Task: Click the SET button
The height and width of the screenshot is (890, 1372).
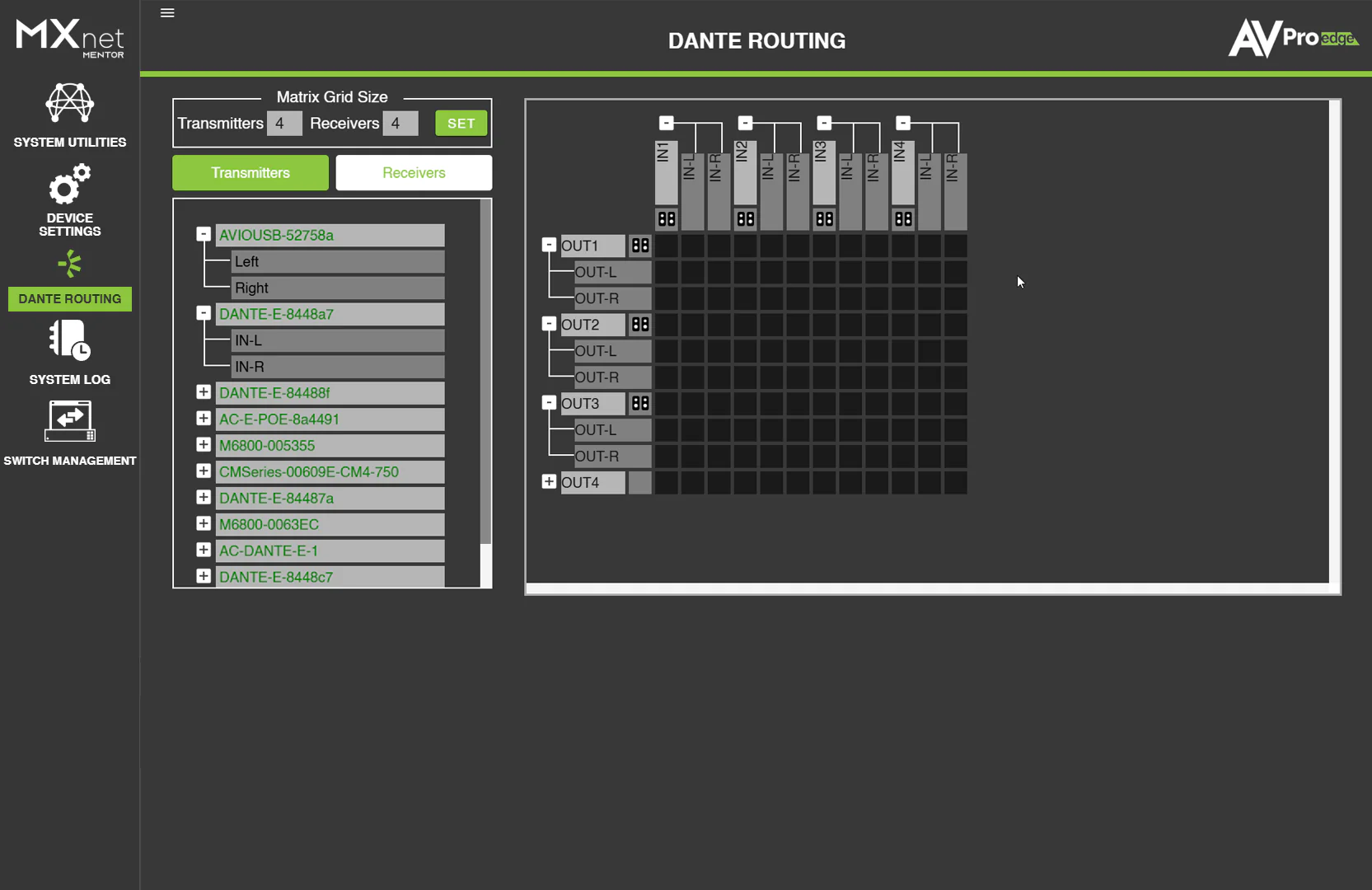Action: 461,124
